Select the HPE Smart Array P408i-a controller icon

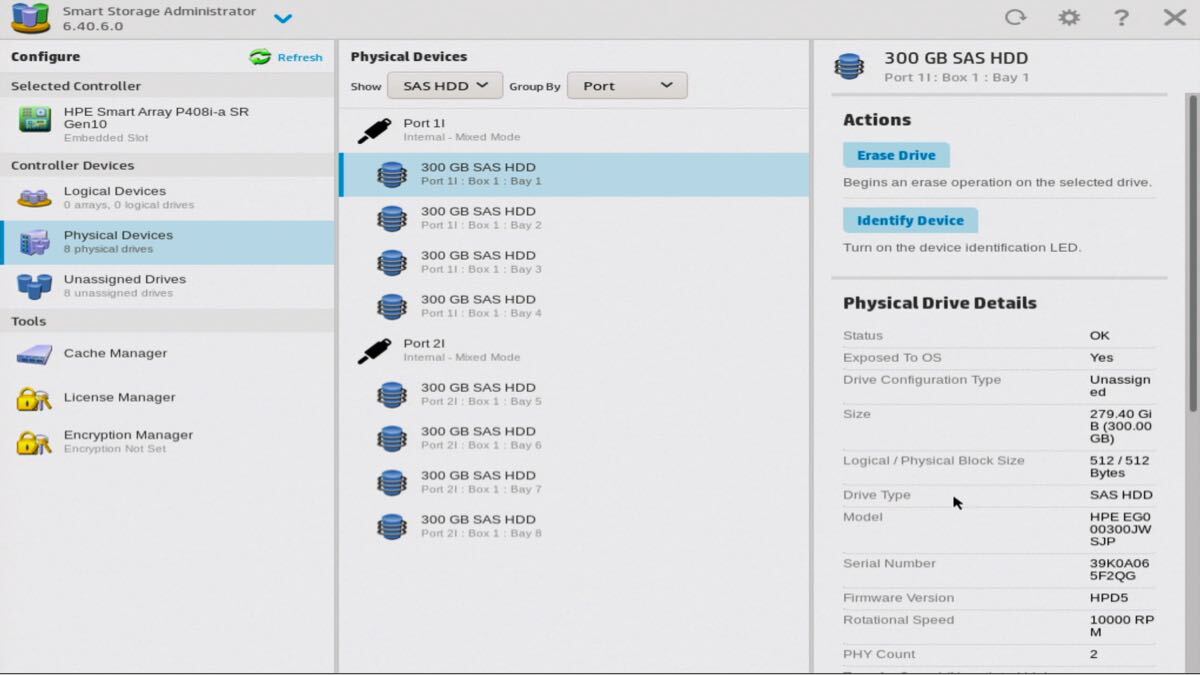(35, 120)
